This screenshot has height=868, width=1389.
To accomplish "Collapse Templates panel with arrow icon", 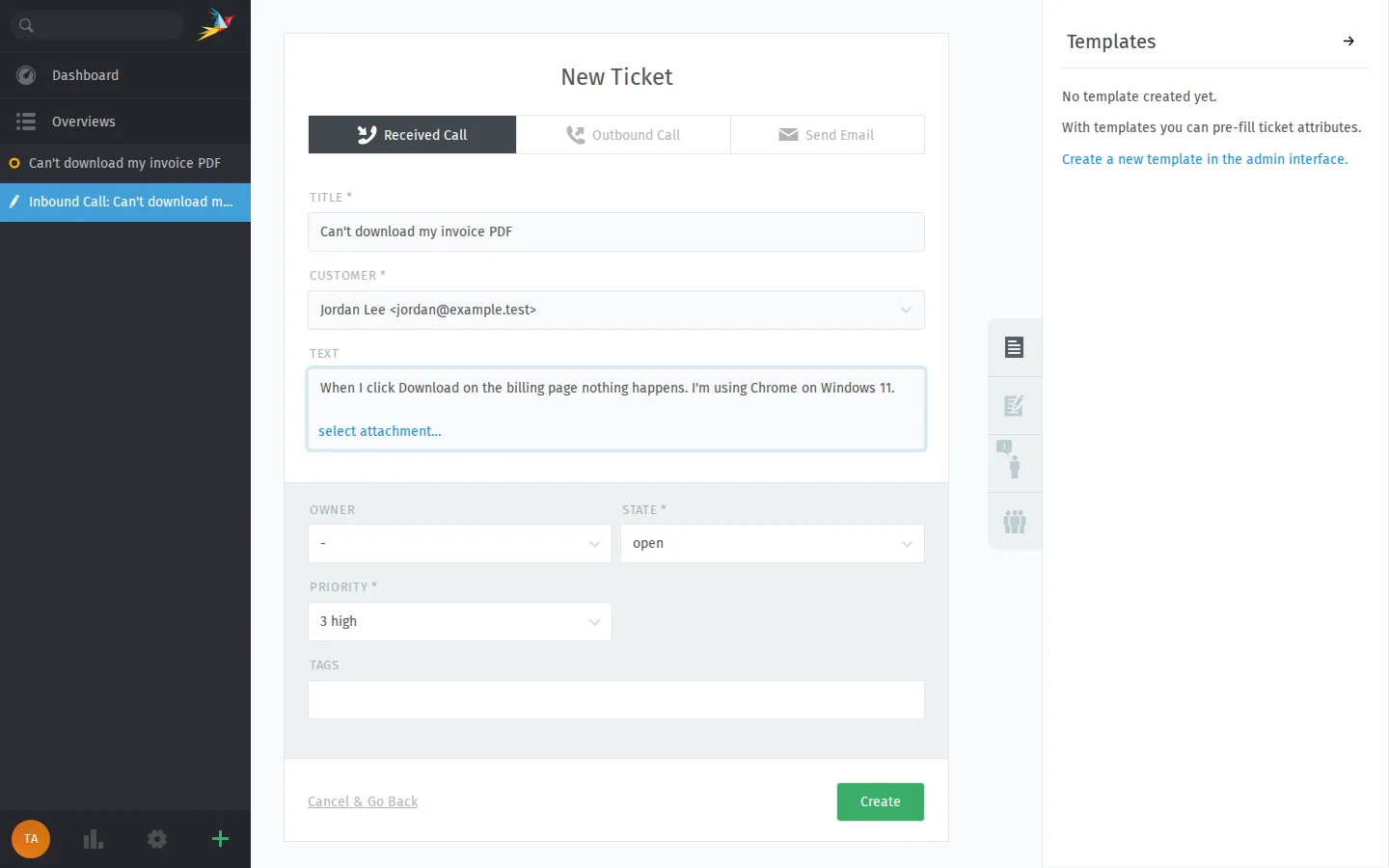I will (x=1348, y=41).
